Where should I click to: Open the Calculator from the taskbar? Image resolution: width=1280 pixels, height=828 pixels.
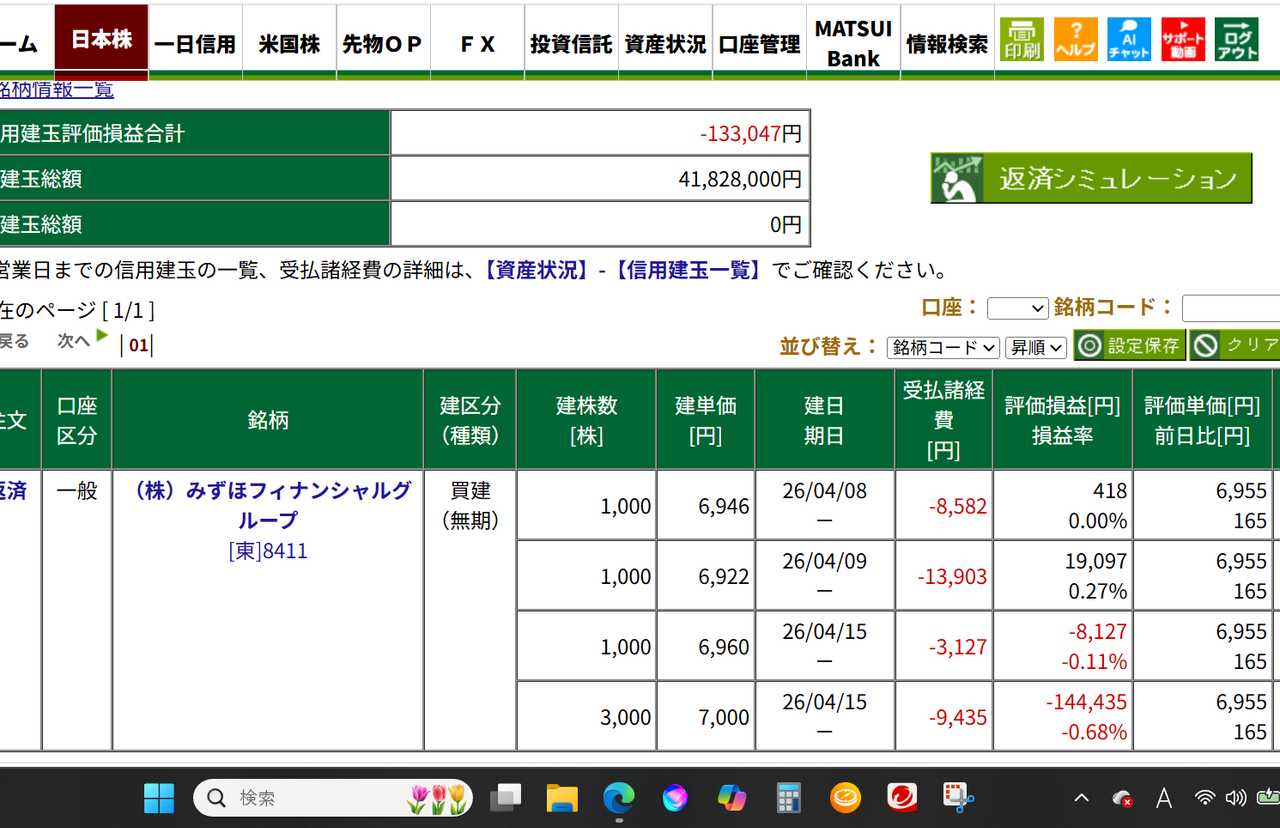pos(789,797)
